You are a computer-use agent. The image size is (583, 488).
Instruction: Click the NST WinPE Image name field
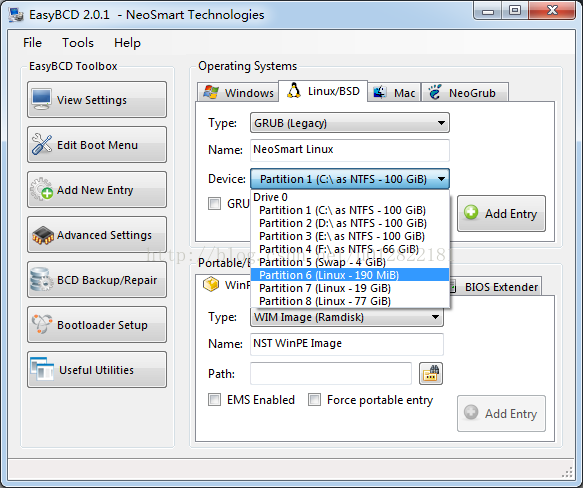(347, 344)
